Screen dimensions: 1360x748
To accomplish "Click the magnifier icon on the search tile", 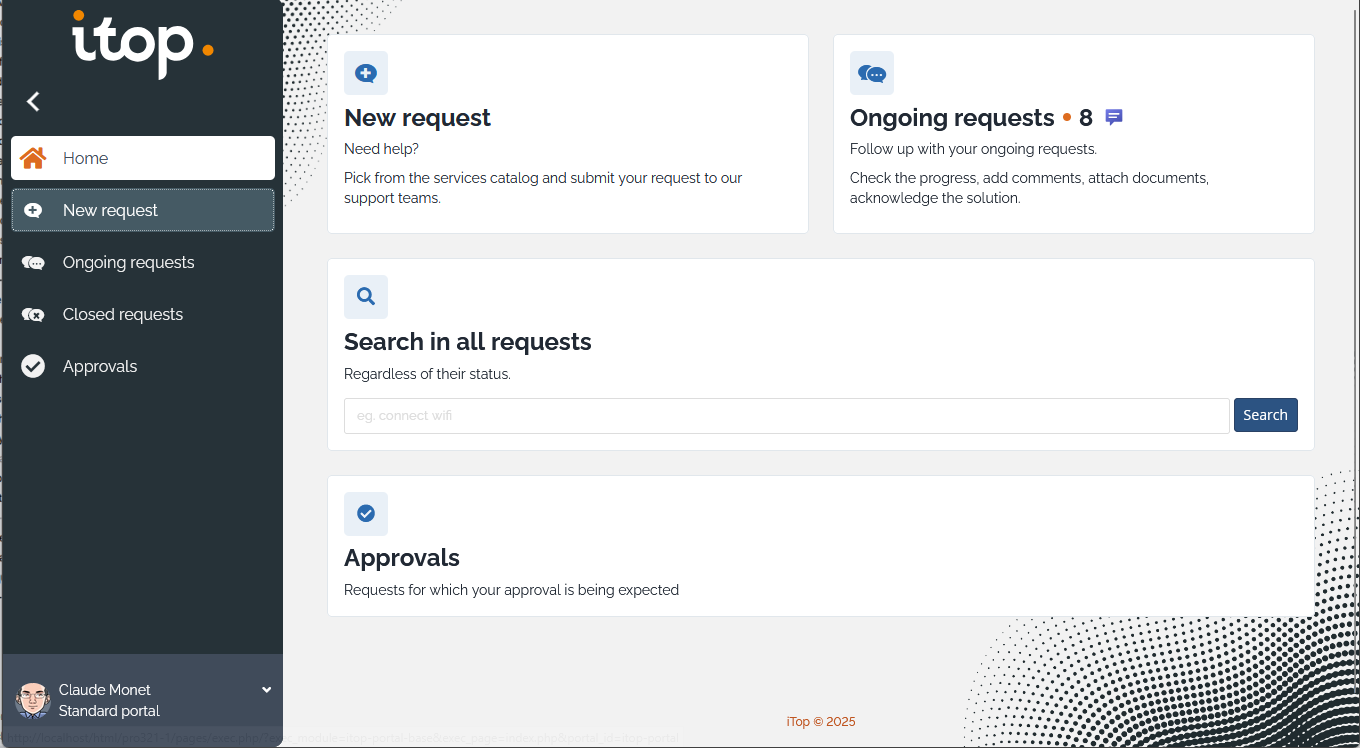I will pos(366,297).
